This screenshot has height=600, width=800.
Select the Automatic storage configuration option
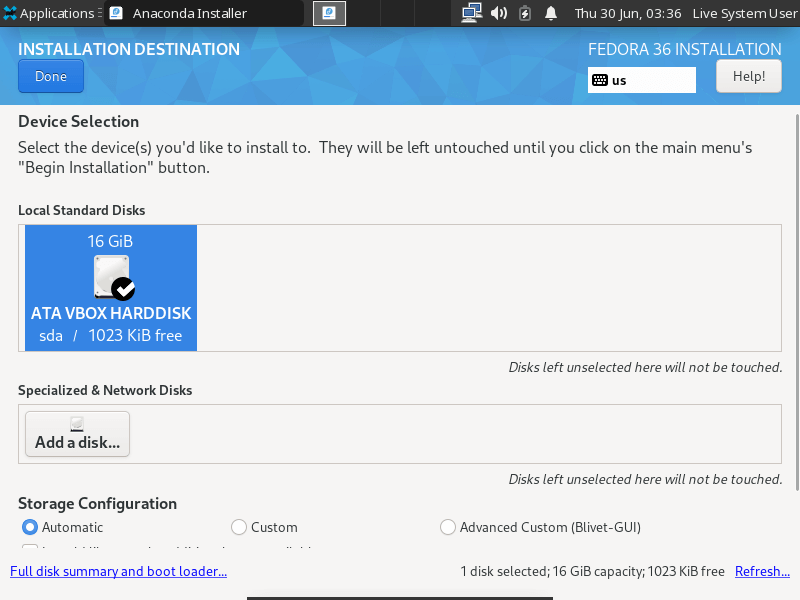tap(30, 527)
